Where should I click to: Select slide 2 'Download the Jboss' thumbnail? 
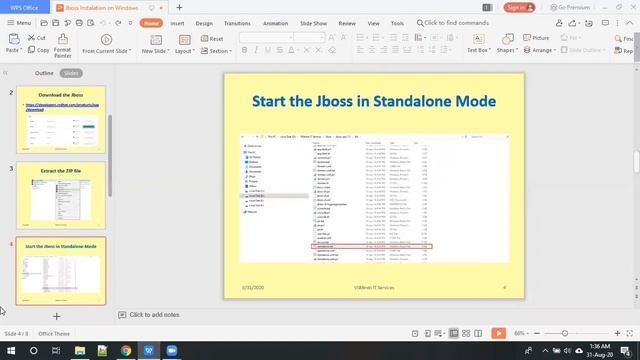point(61,120)
